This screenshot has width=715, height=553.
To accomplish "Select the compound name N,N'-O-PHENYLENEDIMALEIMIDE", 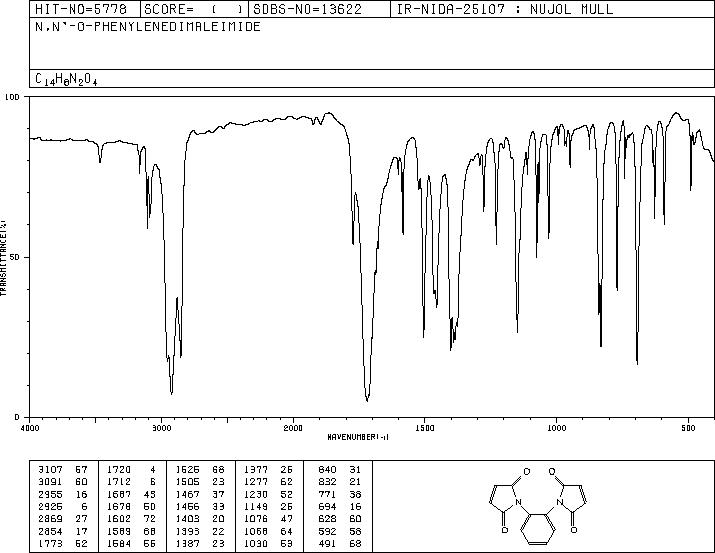I will [x=148, y=27].
